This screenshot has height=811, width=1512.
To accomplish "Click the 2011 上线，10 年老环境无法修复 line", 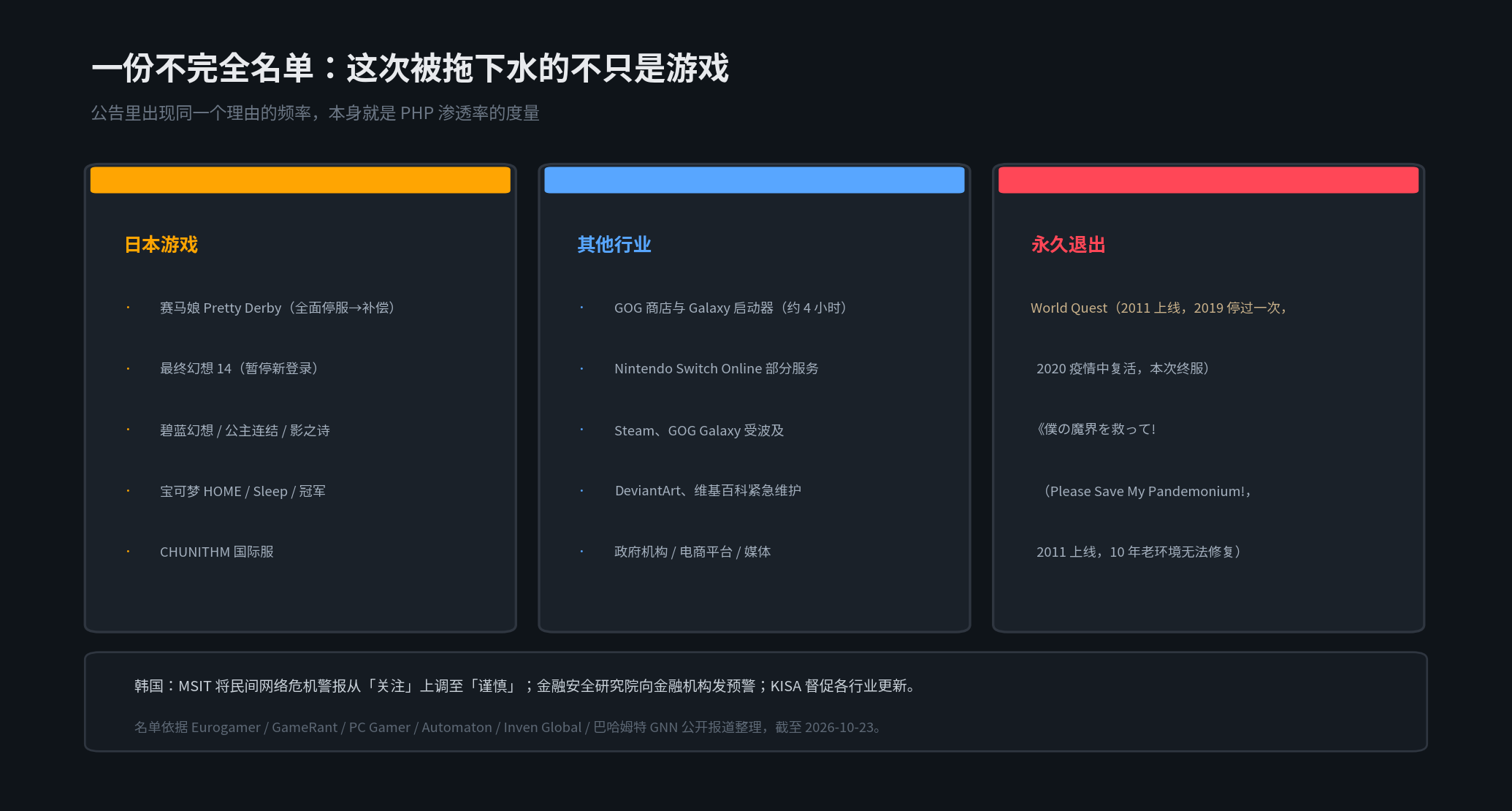I will coord(1139,552).
